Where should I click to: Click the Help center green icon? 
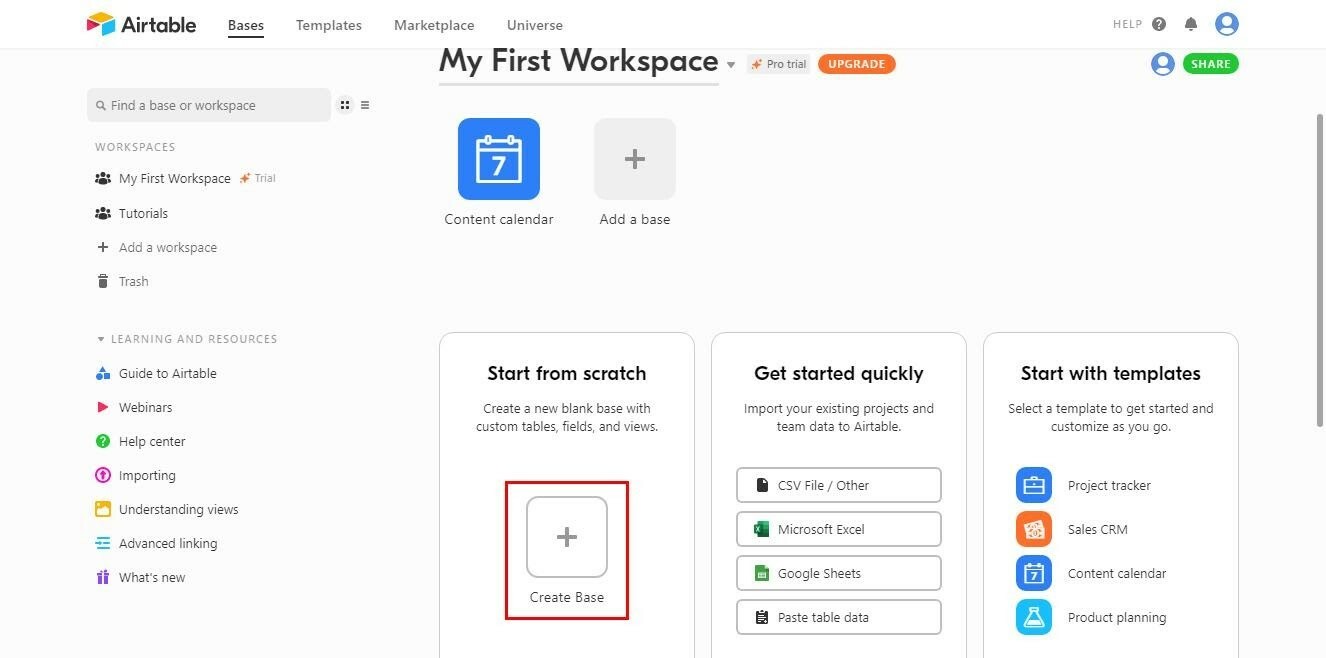pyautogui.click(x=102, y=441)
